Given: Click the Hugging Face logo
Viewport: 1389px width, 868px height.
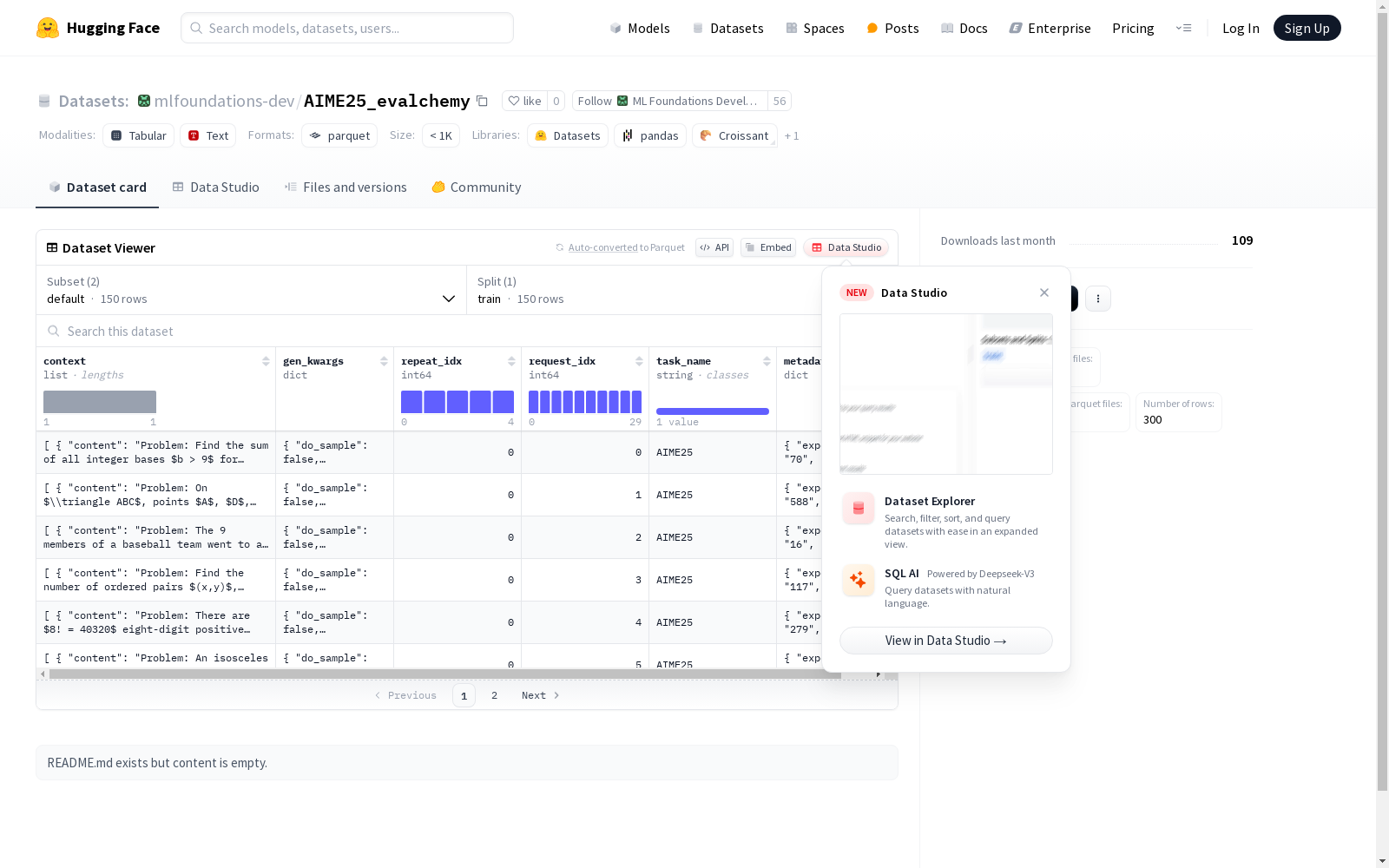Looking at the screenshot, I should (98, 28).
